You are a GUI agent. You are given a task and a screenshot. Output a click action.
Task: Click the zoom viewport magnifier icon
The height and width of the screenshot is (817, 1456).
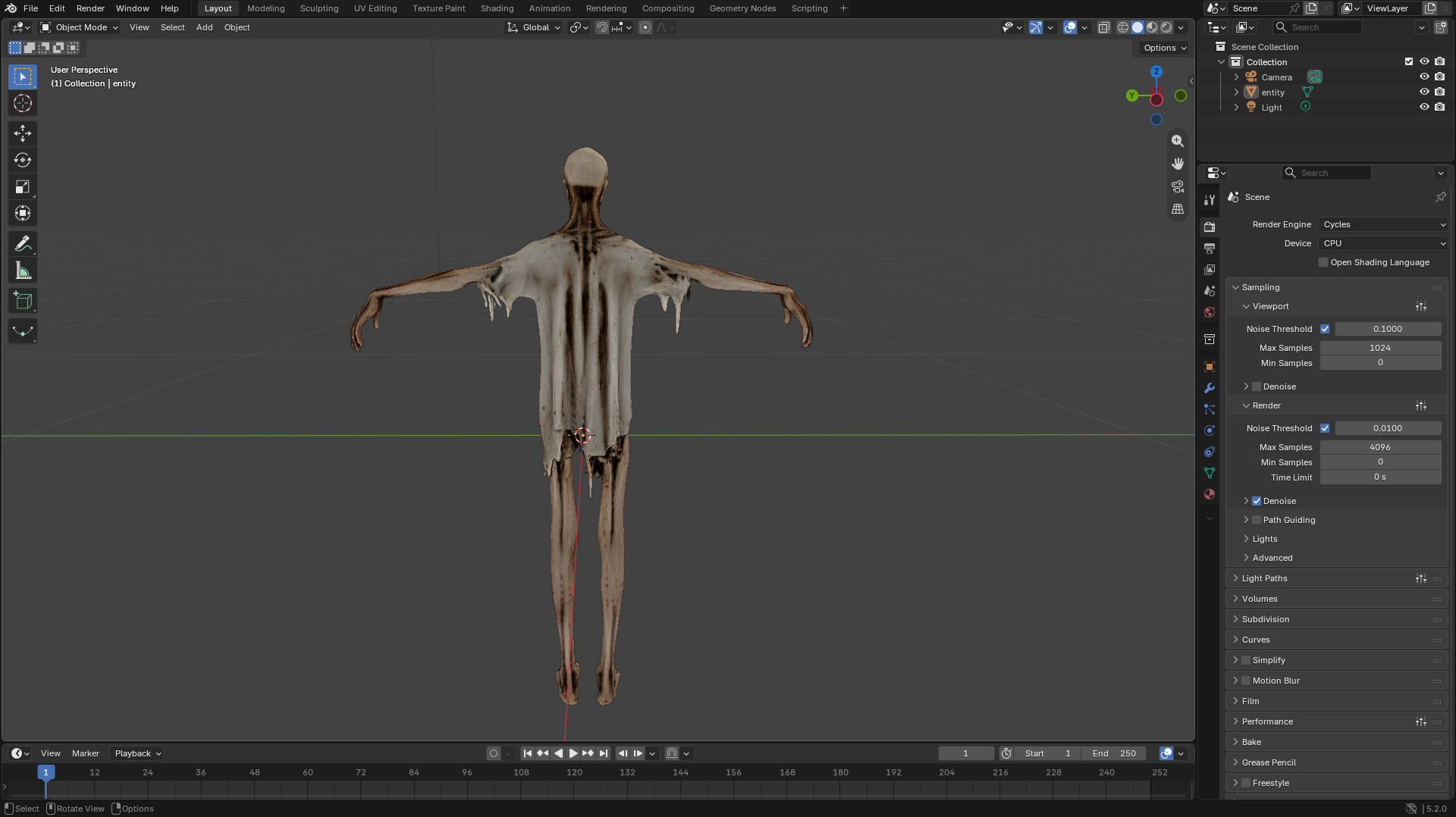click(1178, 141)
